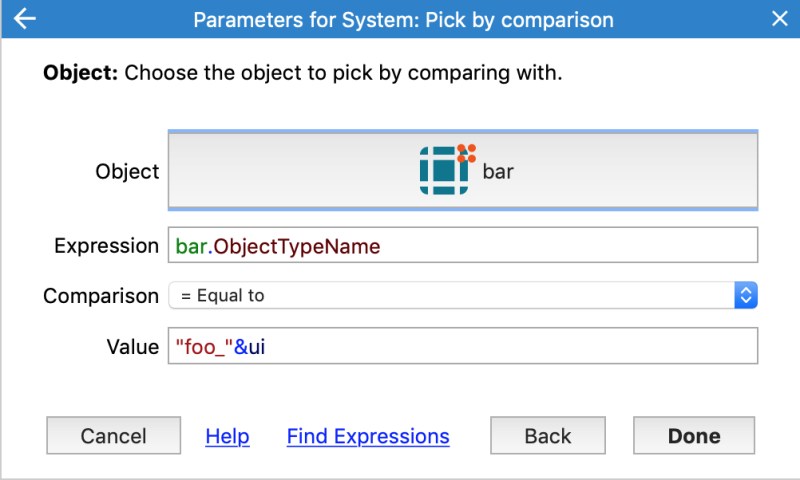Close the Parameters dialog with the X

[x=780, y=19]
